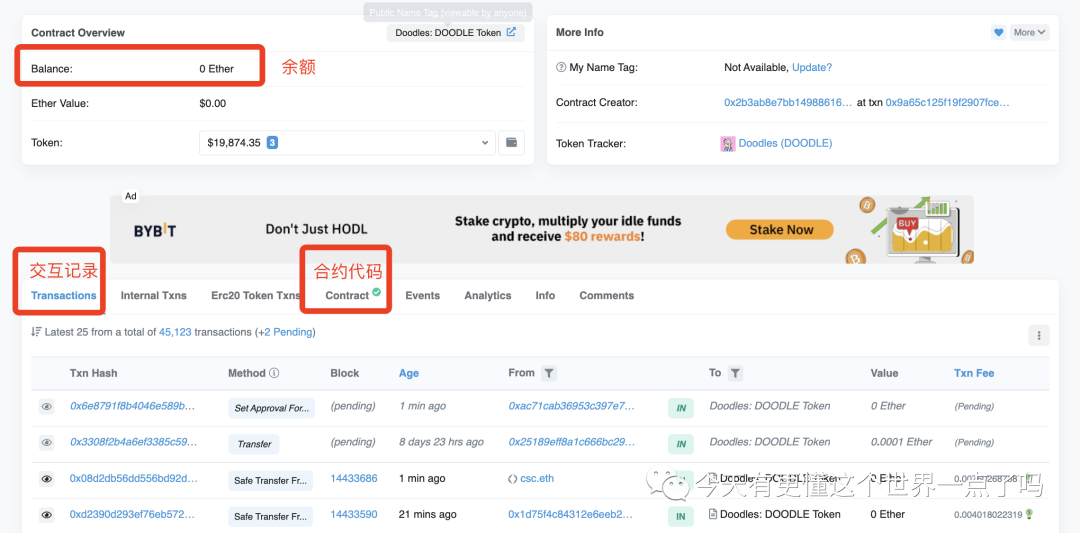1080x533 pixels.
Task: Switch to the Transactions tab
Action: tap(63, 295)
